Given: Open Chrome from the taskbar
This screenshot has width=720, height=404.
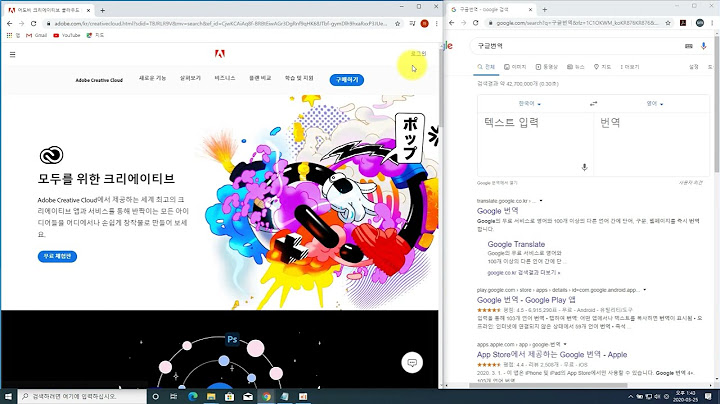Looking at the screenshot, I should click(266, 396).
